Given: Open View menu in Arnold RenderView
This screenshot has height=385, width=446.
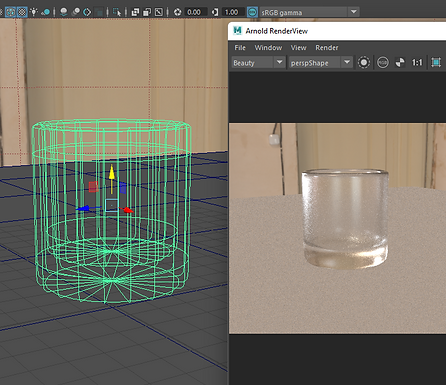Looking at the screenshot, I should [x=298, y=48].
